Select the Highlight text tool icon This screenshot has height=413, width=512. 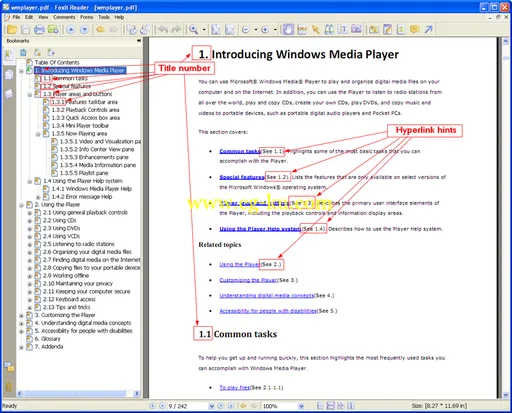(x=401, y=30)
